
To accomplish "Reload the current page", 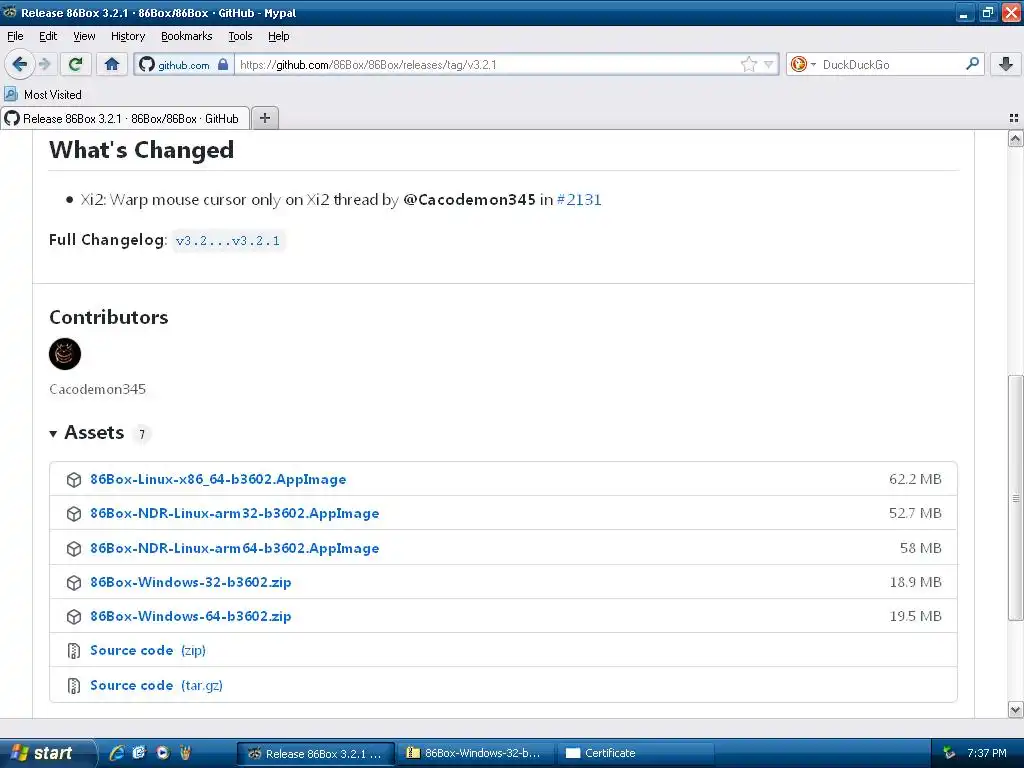I will pos(76,64).
